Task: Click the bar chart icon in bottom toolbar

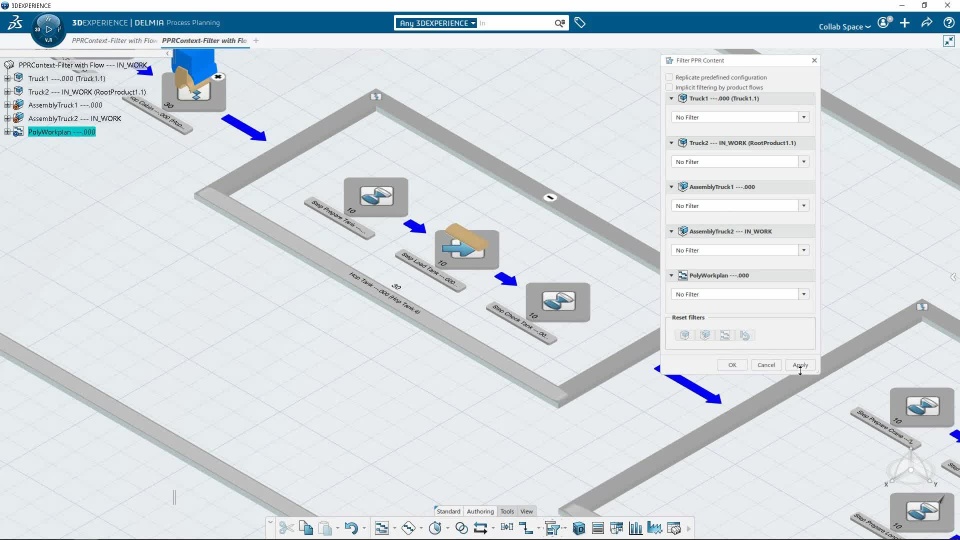Action: click(636, 528)
